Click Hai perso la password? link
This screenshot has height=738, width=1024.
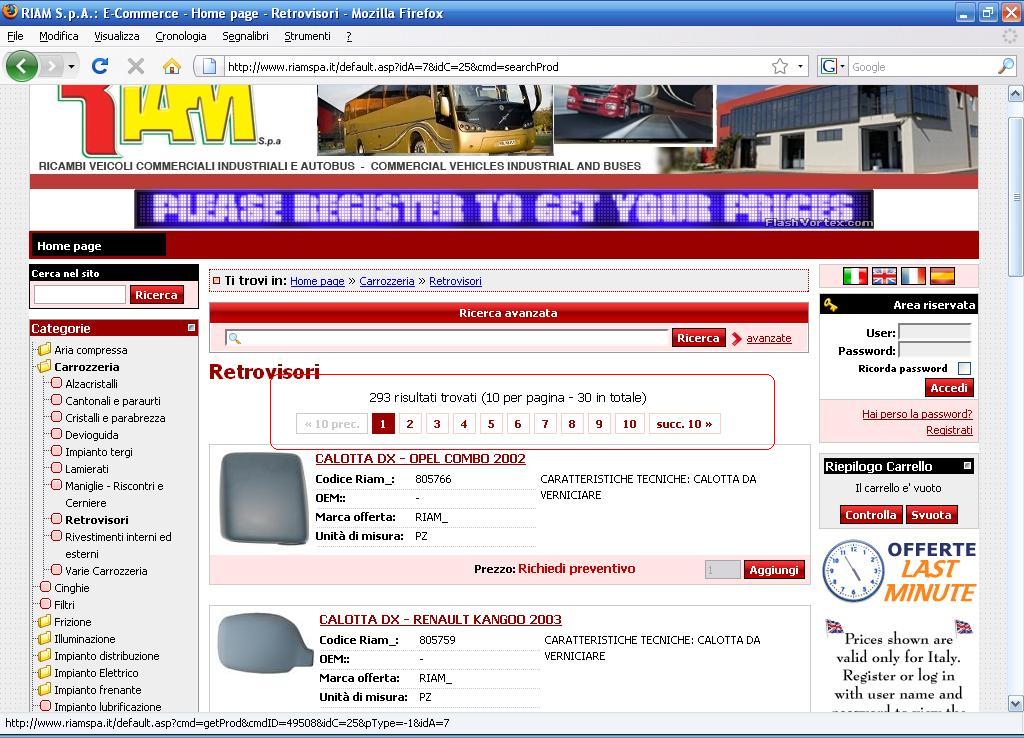click(917, 413)
